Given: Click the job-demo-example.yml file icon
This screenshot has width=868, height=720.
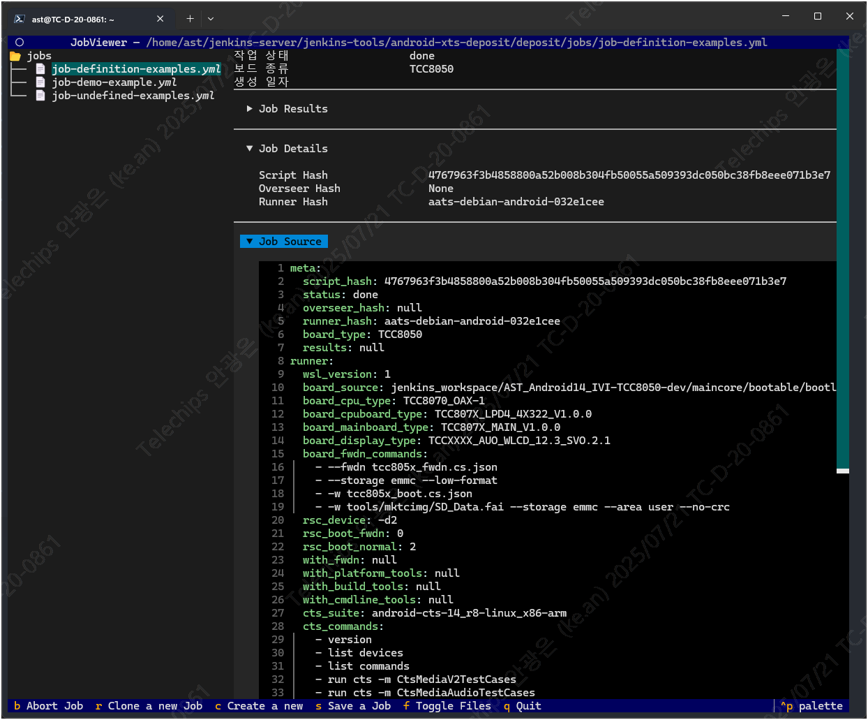Looking at the screenshot, I should pos(41,82).
